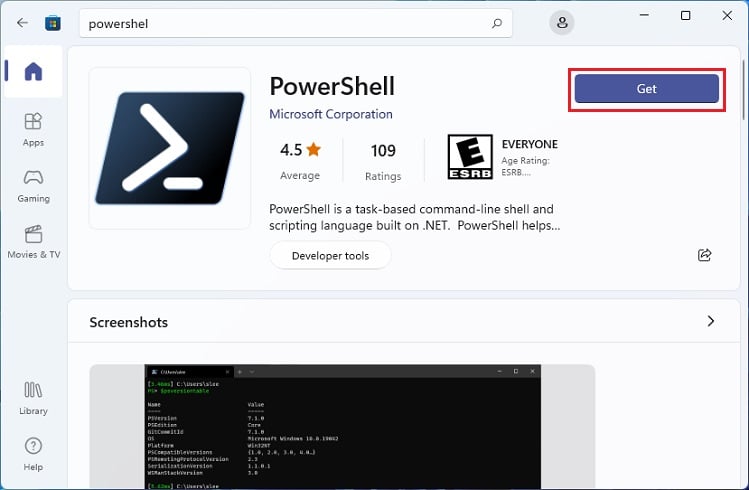Click the vertical scrollbar on the right

pos(744,90)
